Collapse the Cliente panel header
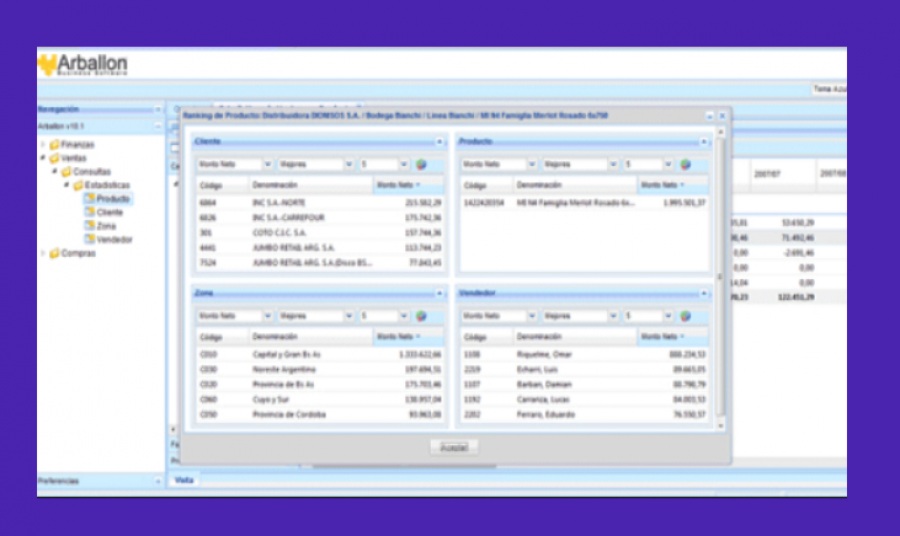Image resolution: width=900 pixels, height=536 pixels. coord(440,142)
